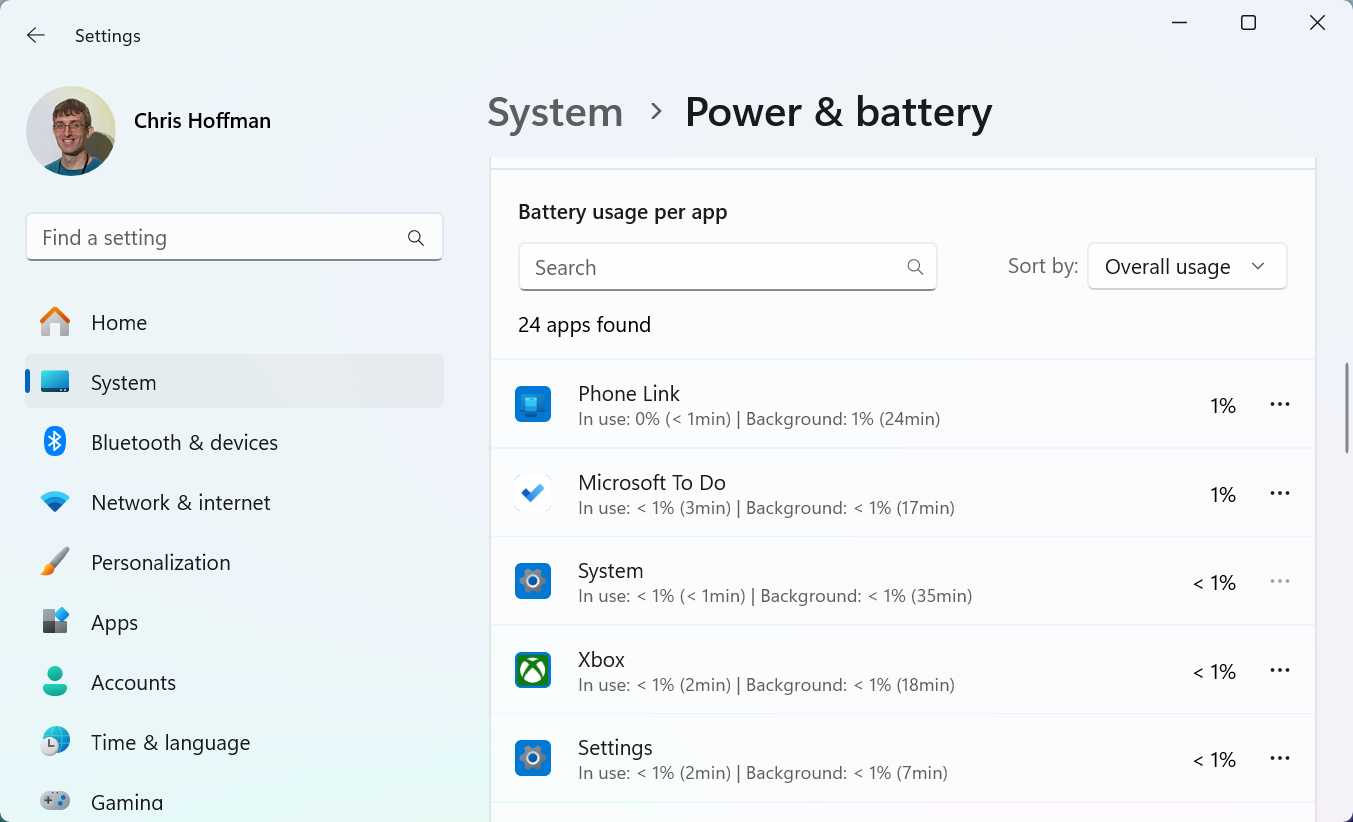Click the search magnifier in app search box
The image size is (1353, 822).
(914, 267)
